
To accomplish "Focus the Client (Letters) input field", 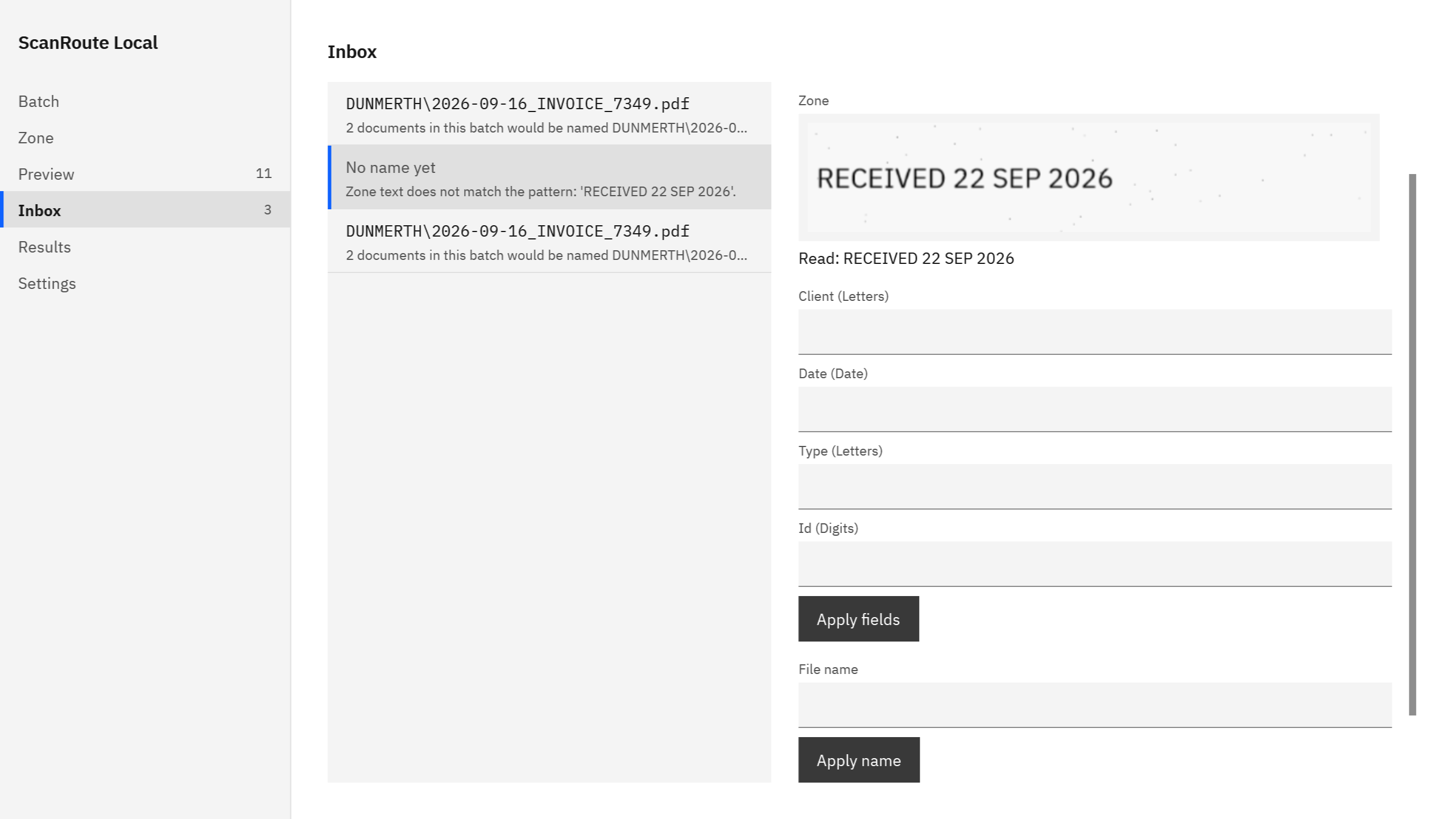I will coord(1095,332).
